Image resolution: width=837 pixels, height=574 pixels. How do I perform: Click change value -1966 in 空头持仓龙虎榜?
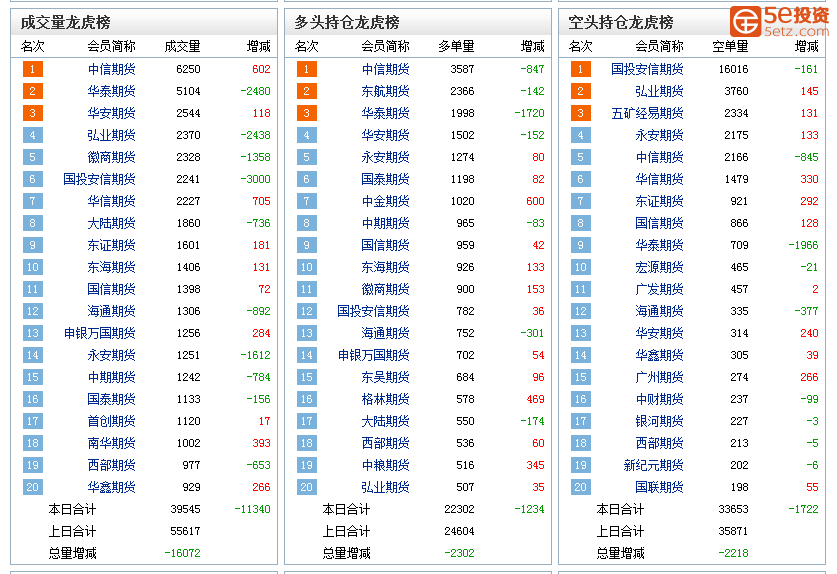(x=803, y=245)
